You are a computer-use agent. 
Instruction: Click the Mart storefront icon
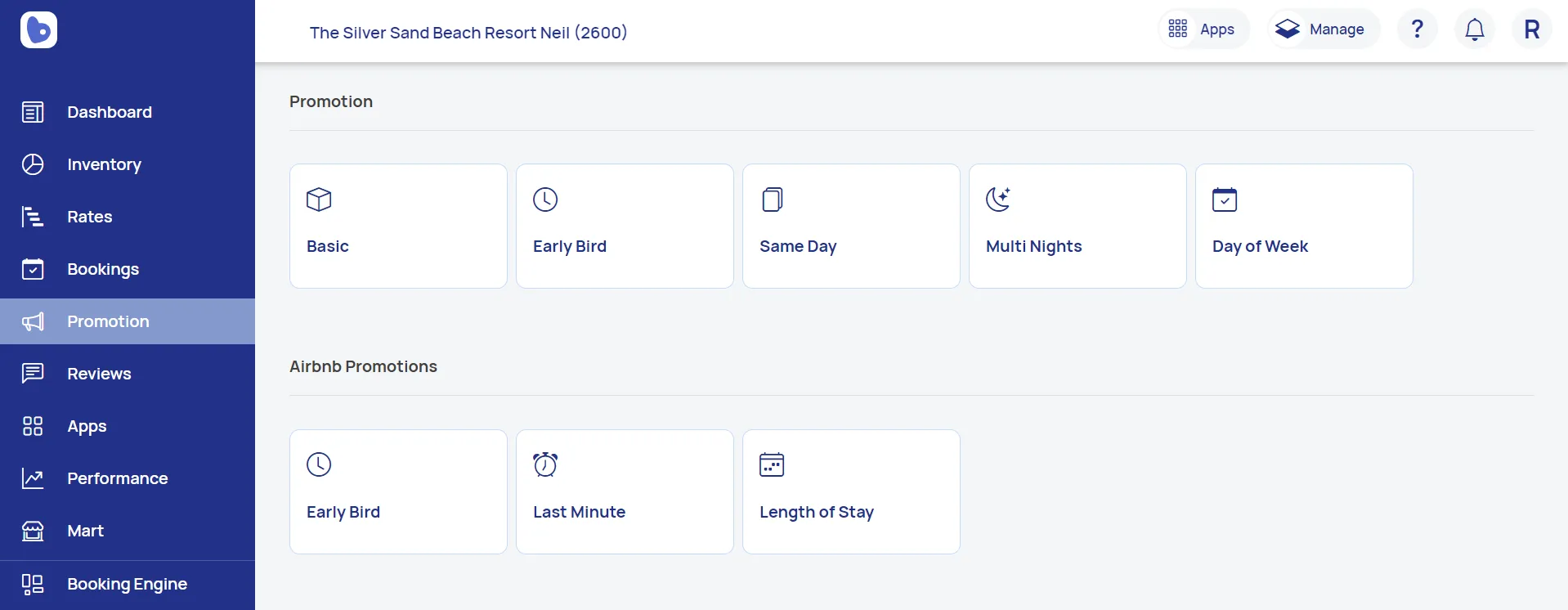click(x=33, y=531)
